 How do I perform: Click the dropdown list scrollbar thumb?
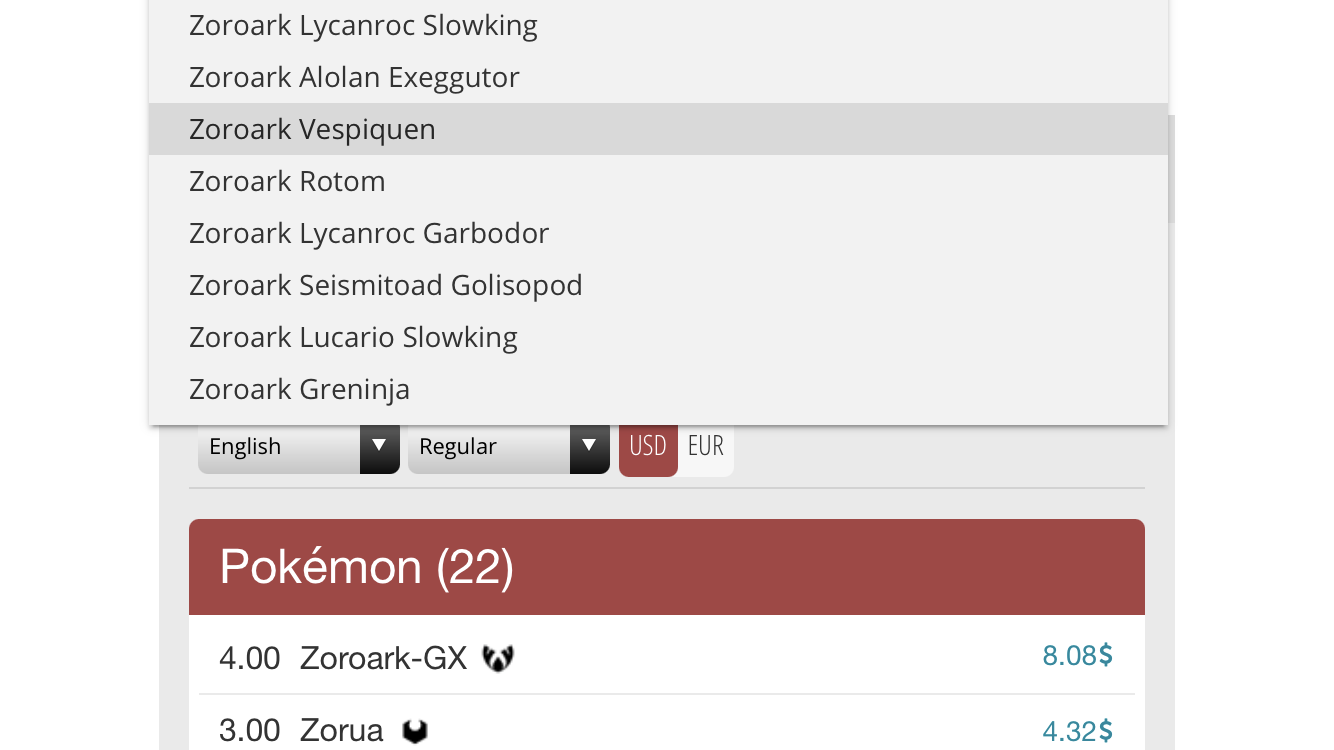(x=1171, y=169)
